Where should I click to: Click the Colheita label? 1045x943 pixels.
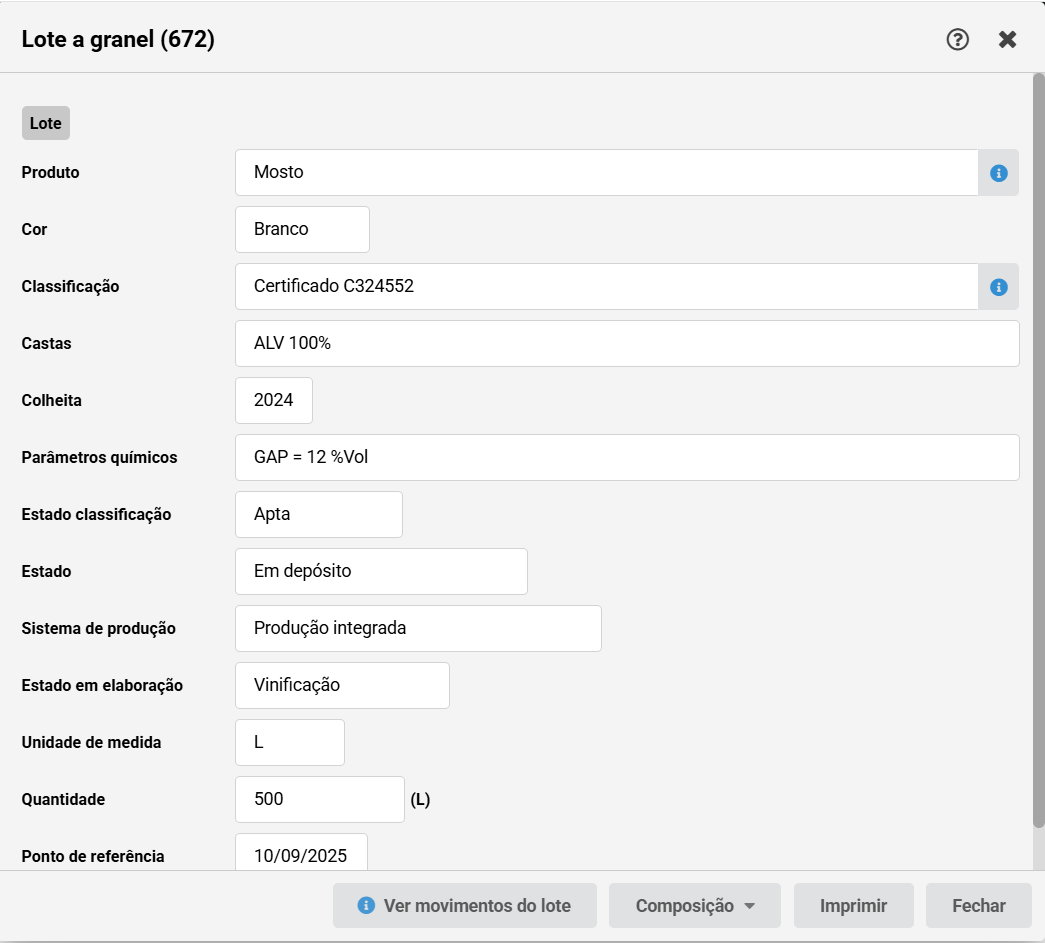[x=51, y=401]
